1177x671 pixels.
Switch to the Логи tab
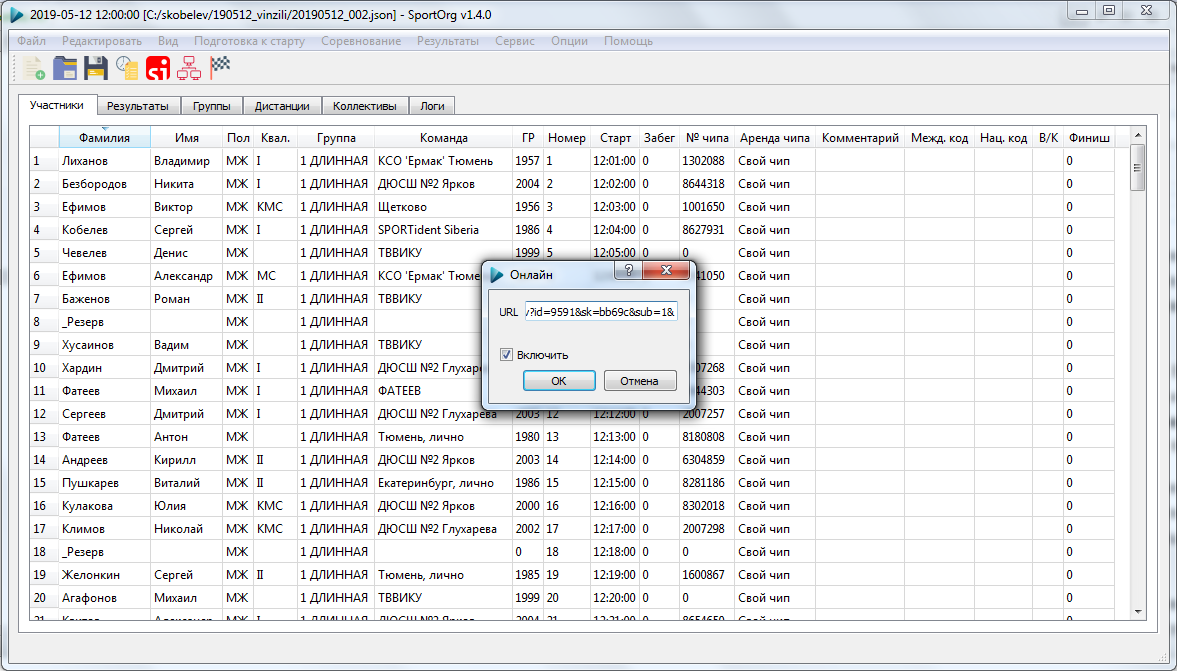point(432,107)
